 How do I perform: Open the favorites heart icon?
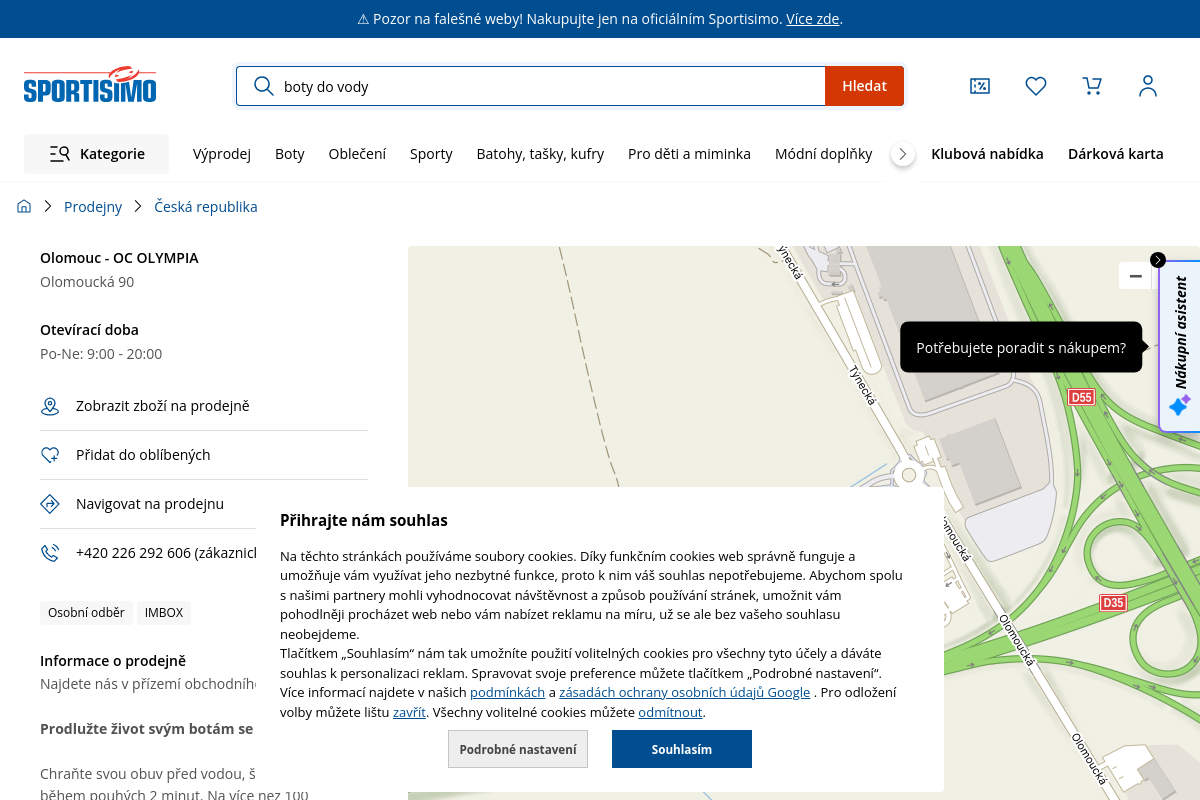click(1036, 86)
